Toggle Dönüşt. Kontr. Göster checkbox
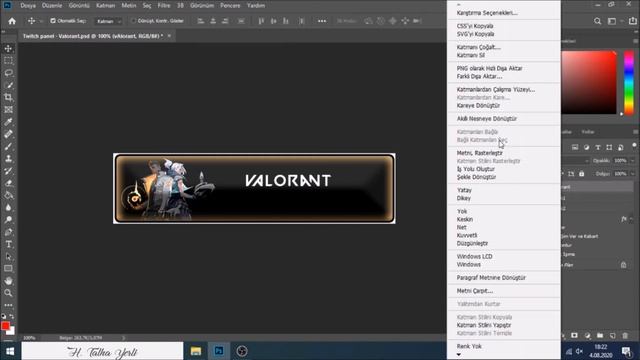 pos(133,20)
